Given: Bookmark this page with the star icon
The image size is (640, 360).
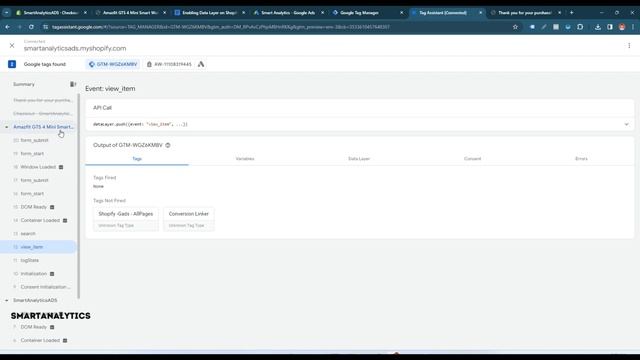Looking at the screenshot, I should [515, 27].
